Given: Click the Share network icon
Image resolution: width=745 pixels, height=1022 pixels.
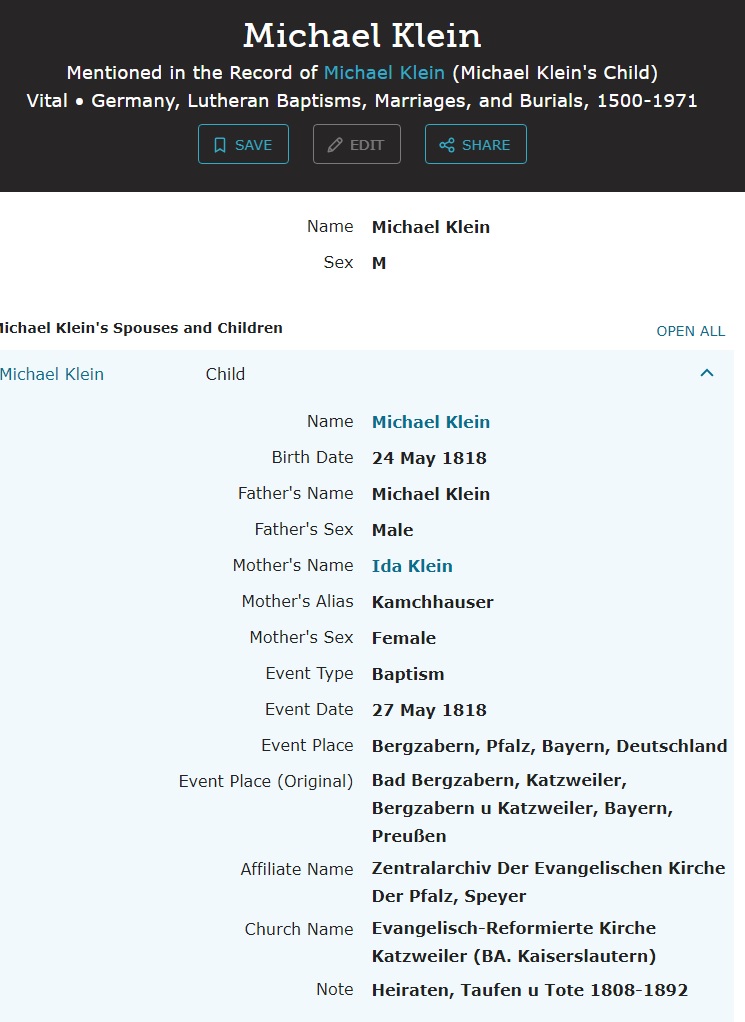Looking at the screenshot, I should pyautogui.click(x=447, y=145).
